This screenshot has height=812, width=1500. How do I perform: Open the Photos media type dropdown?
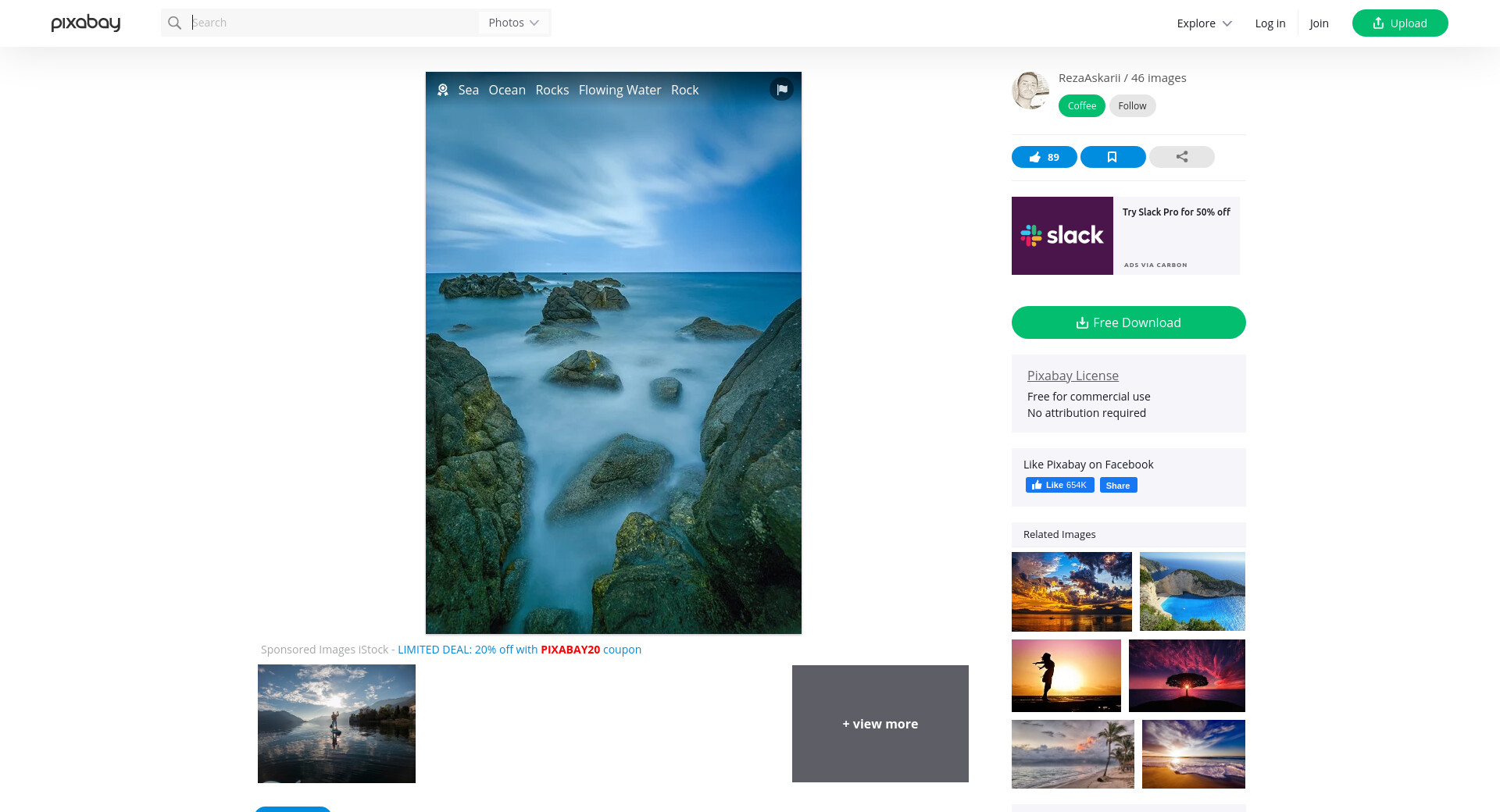point(513,23)
